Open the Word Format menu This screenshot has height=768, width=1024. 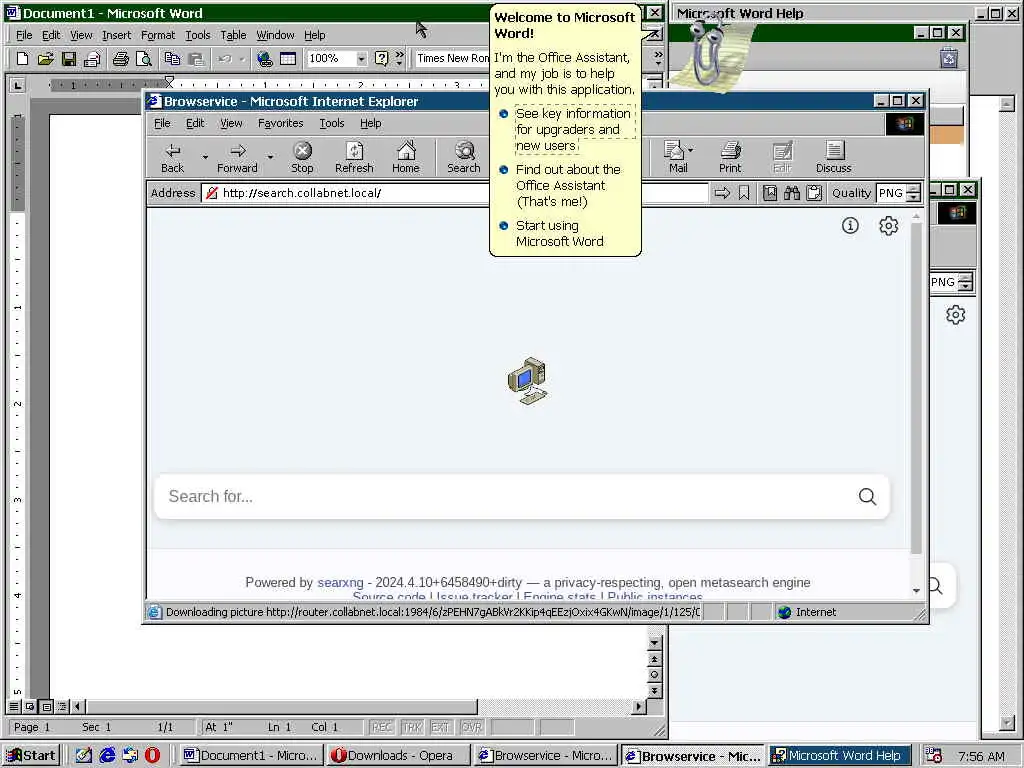point(158,35)
